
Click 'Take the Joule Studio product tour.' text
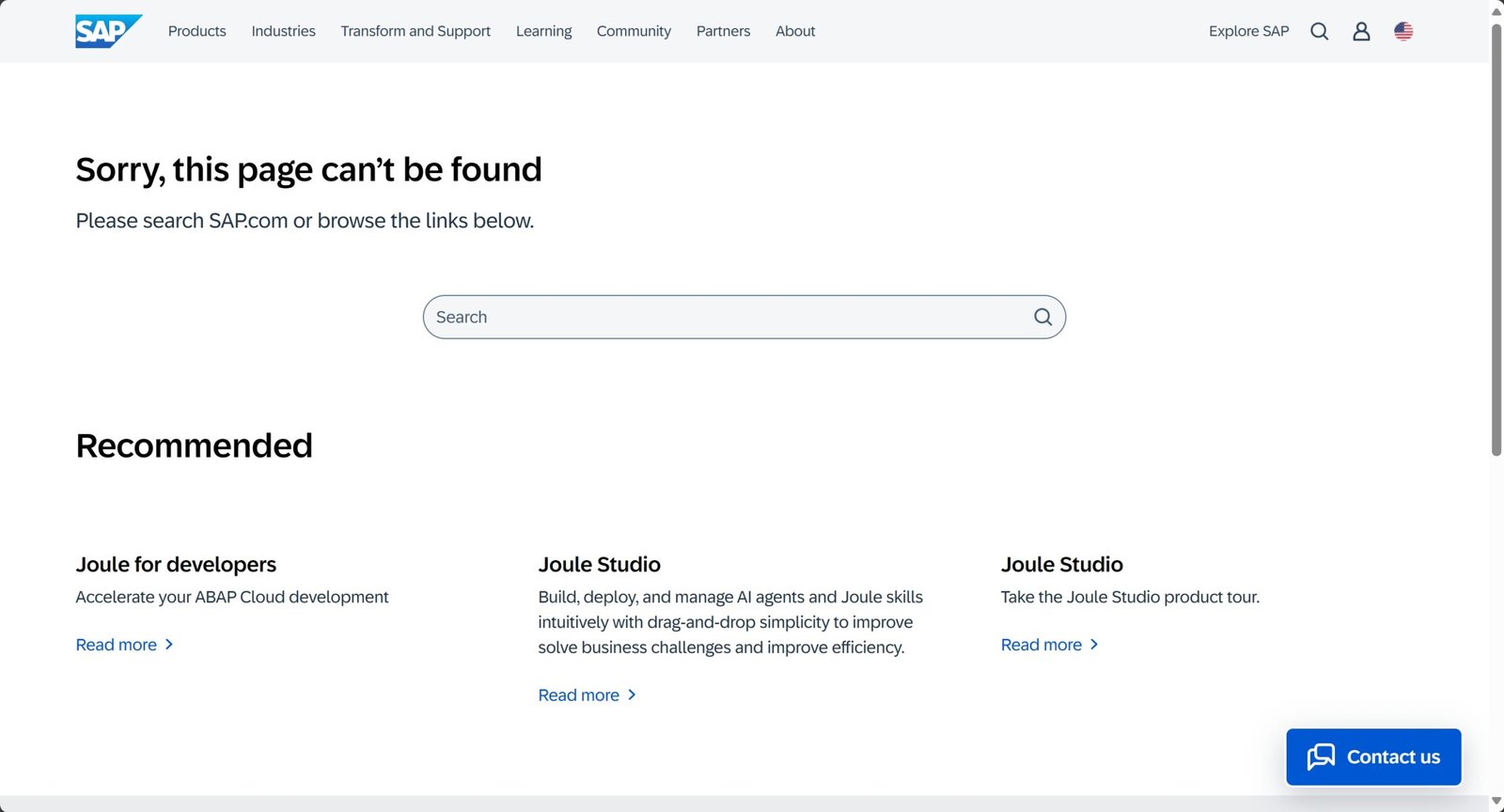1130,597
